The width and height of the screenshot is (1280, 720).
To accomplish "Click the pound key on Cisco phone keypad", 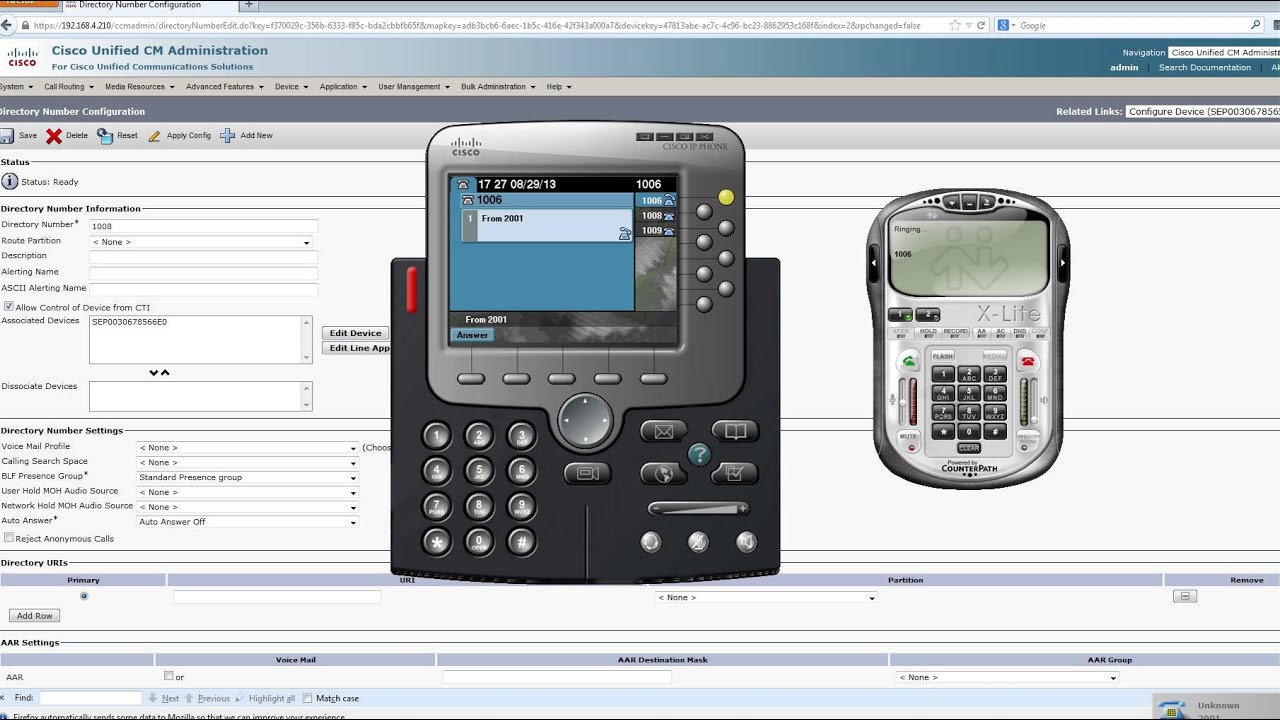I will coord(521,542).
